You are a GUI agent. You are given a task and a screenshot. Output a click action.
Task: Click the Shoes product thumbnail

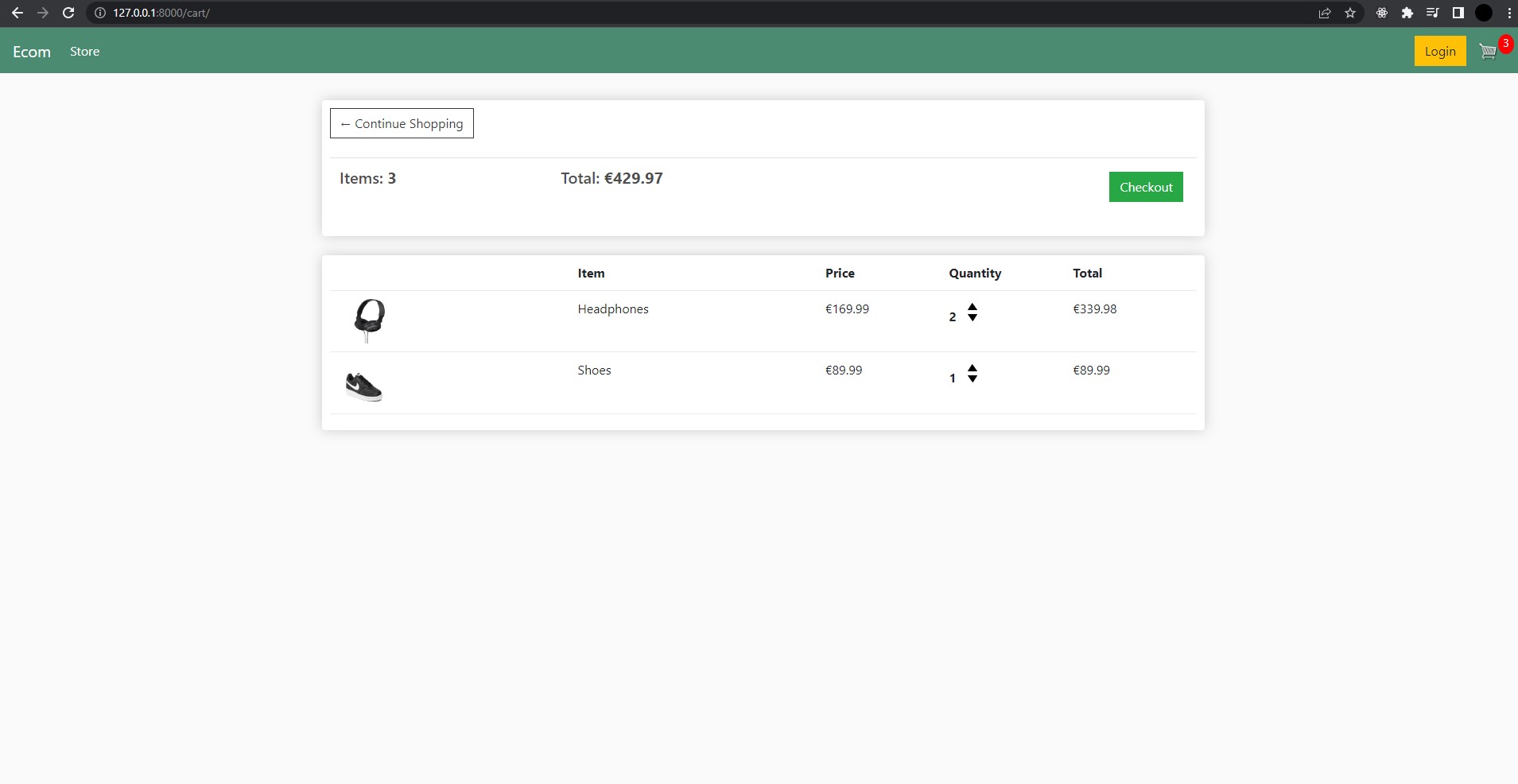coord(364,383)
